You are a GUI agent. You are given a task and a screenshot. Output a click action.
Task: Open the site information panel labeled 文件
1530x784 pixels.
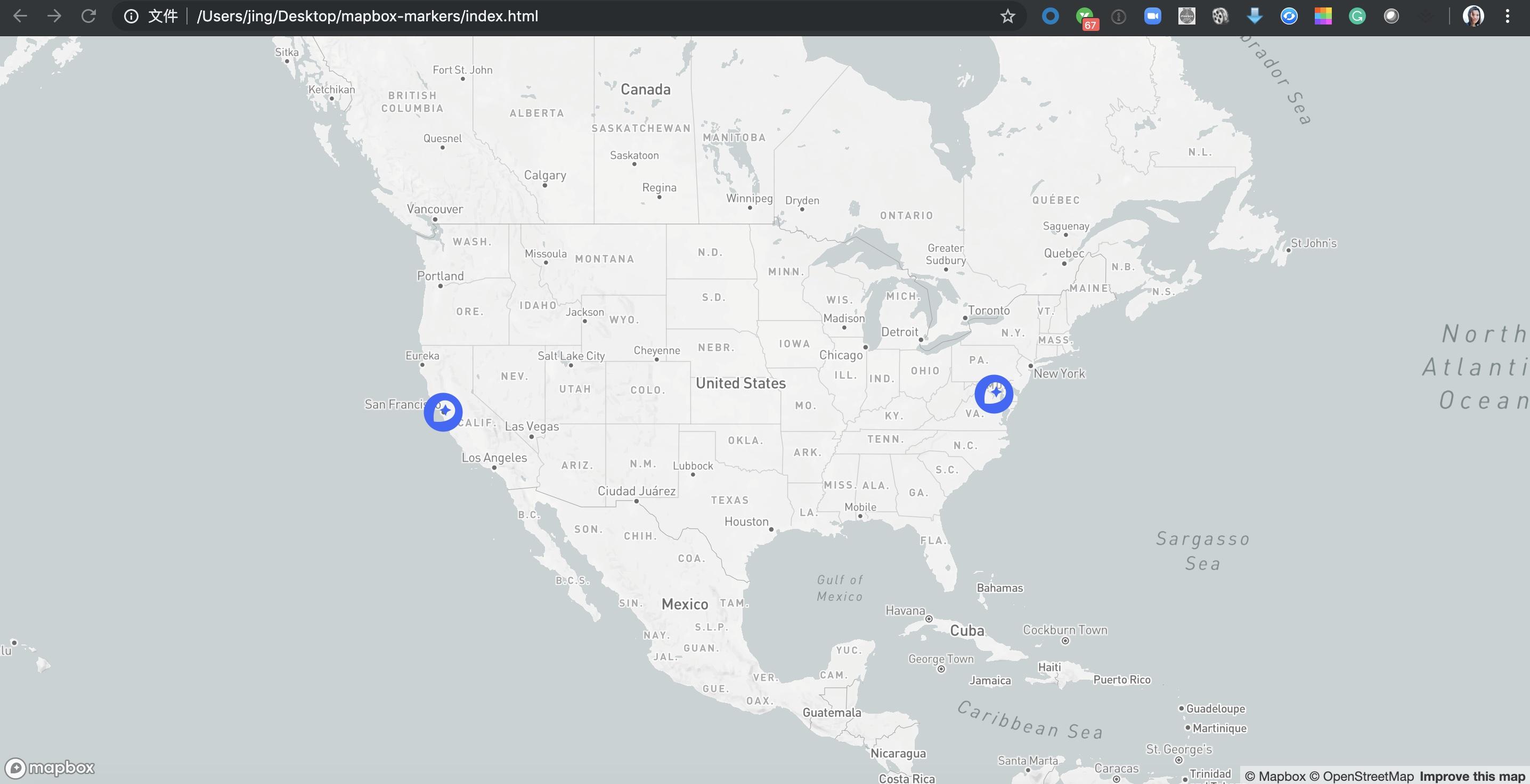(x=148, y=16)
